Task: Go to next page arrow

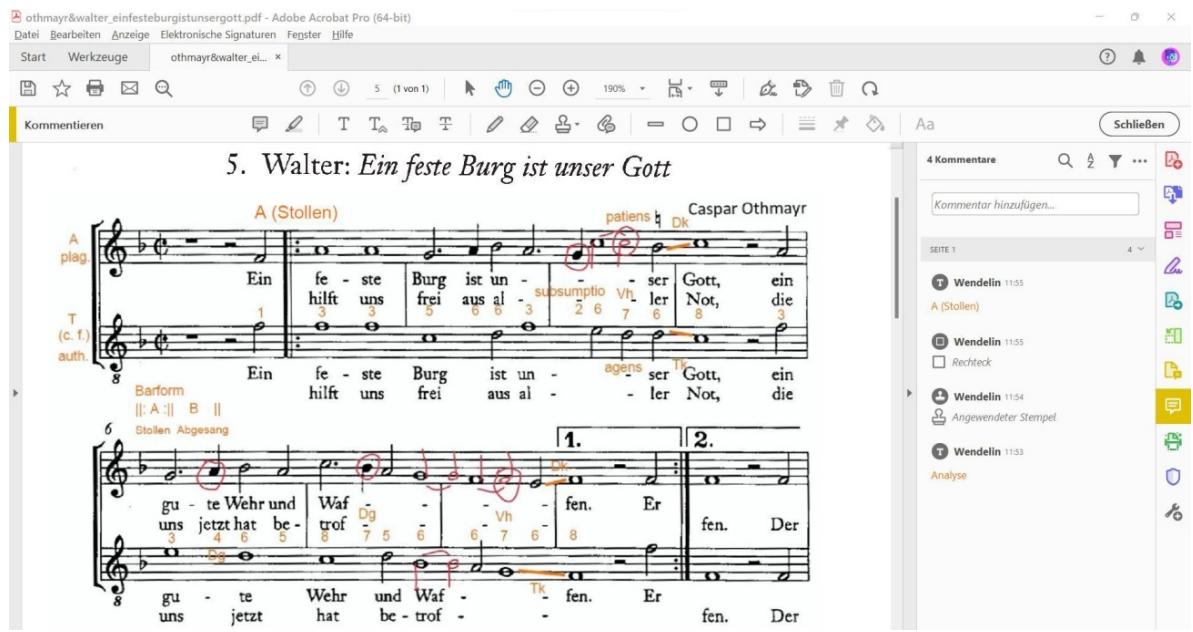Action: click(342, 88)
